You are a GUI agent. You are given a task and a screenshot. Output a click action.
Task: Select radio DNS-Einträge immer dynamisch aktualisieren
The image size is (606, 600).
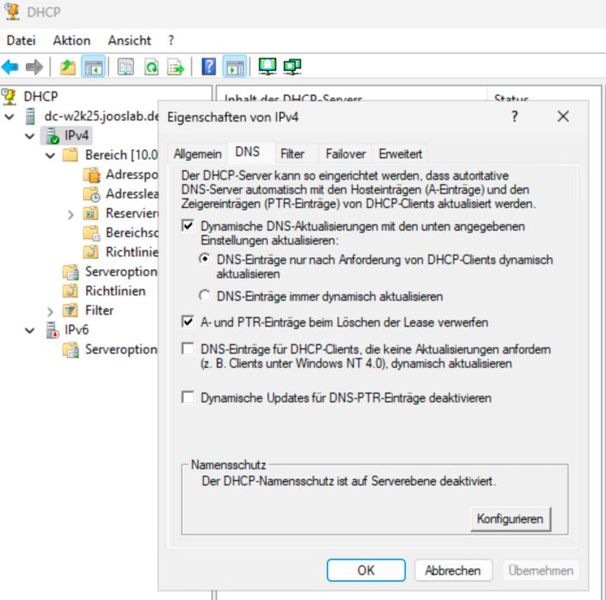pos(204,296)
